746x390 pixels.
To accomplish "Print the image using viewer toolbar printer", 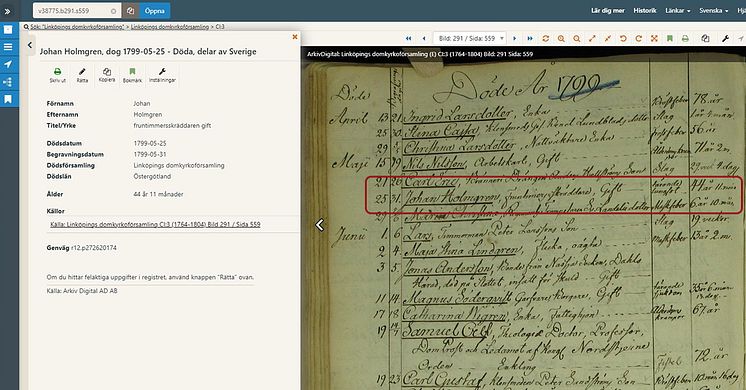I will [685, 39].
